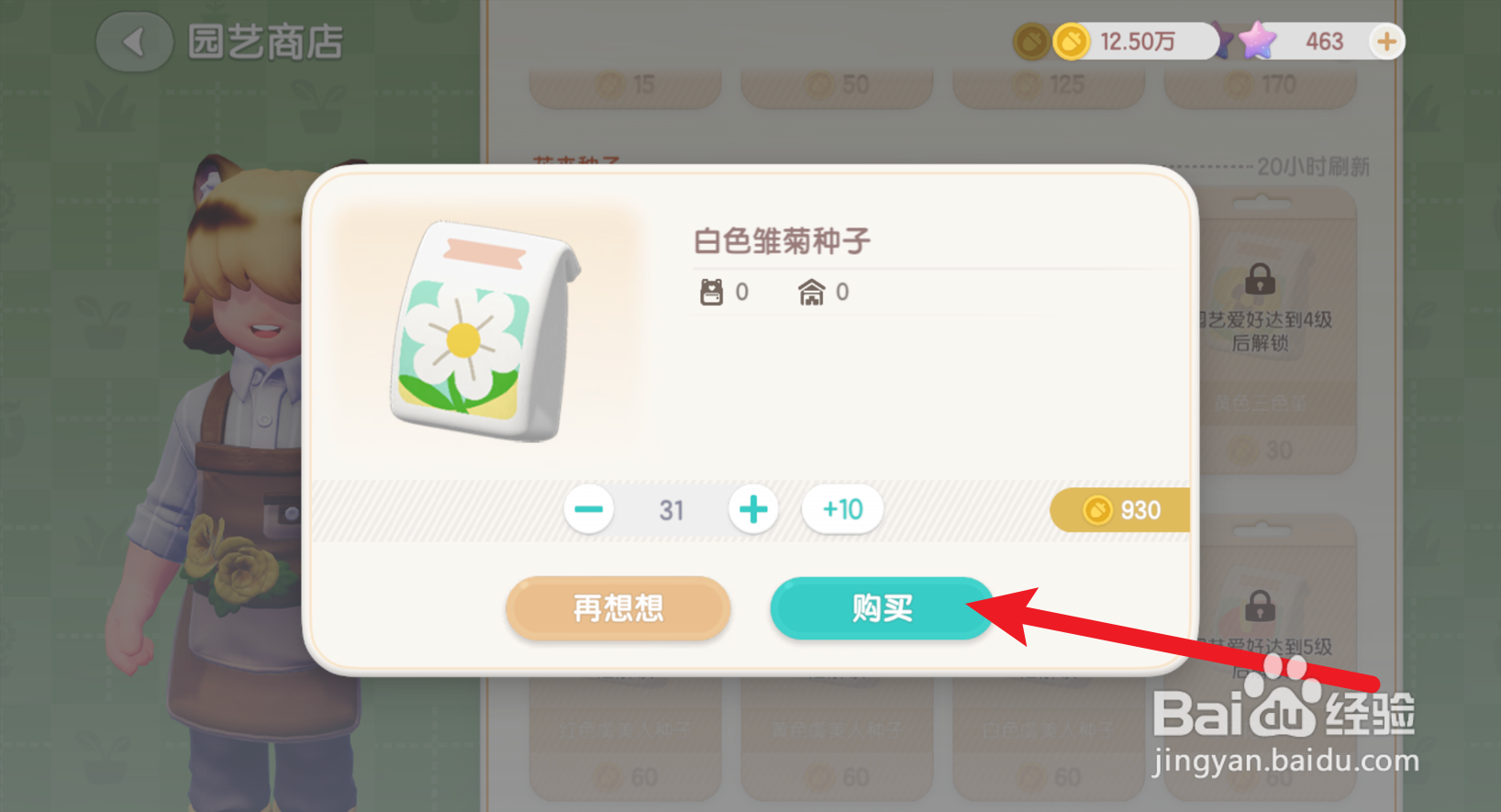Tap the 12.50万 coin balance display
The width and height of the screenshot is (1501, 812).
click(1138, 41)
